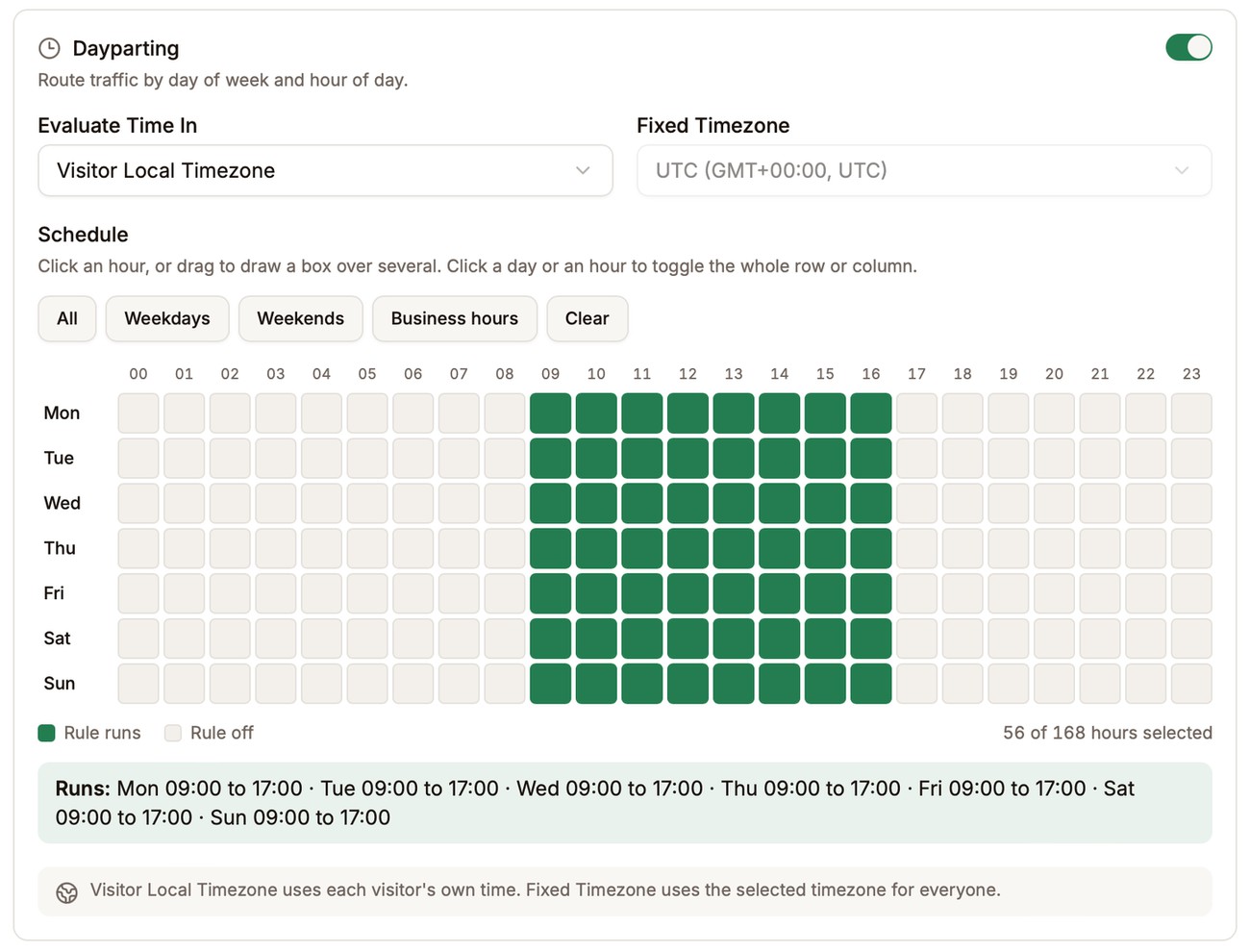The image size is (1250, 952).
Task: Toggle the whole Sun row
Action: [59, 684]
